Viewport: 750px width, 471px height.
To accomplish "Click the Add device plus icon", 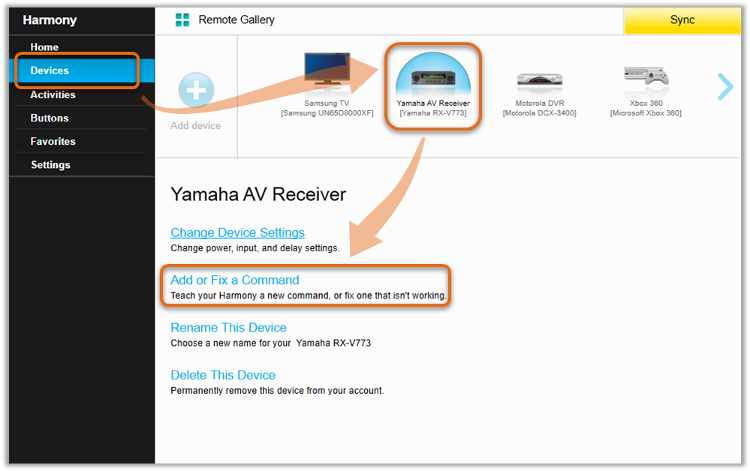I will (x=196, y=89).
